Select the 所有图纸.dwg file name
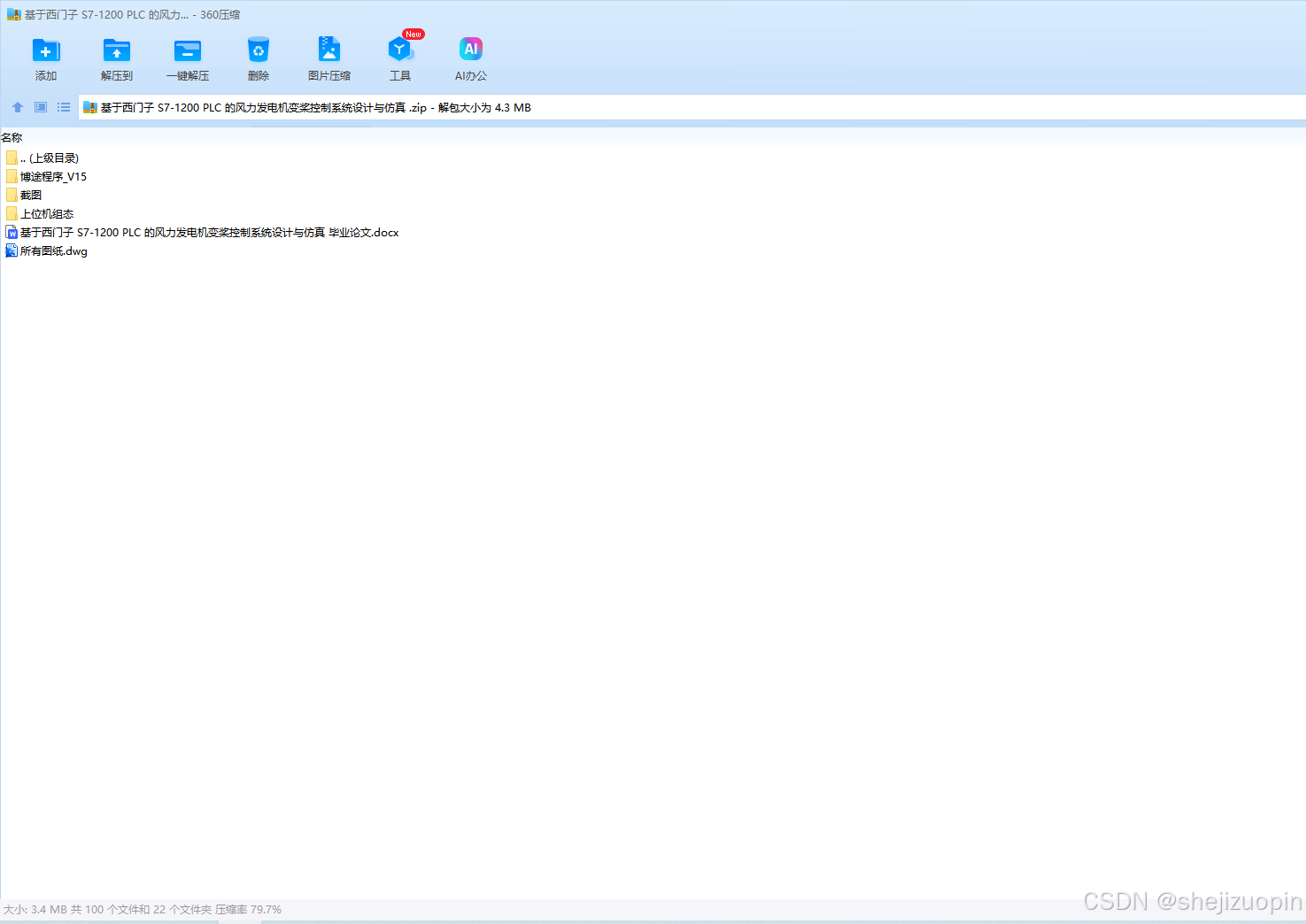This screenshot has height=924, width=1306. (54, 251)
